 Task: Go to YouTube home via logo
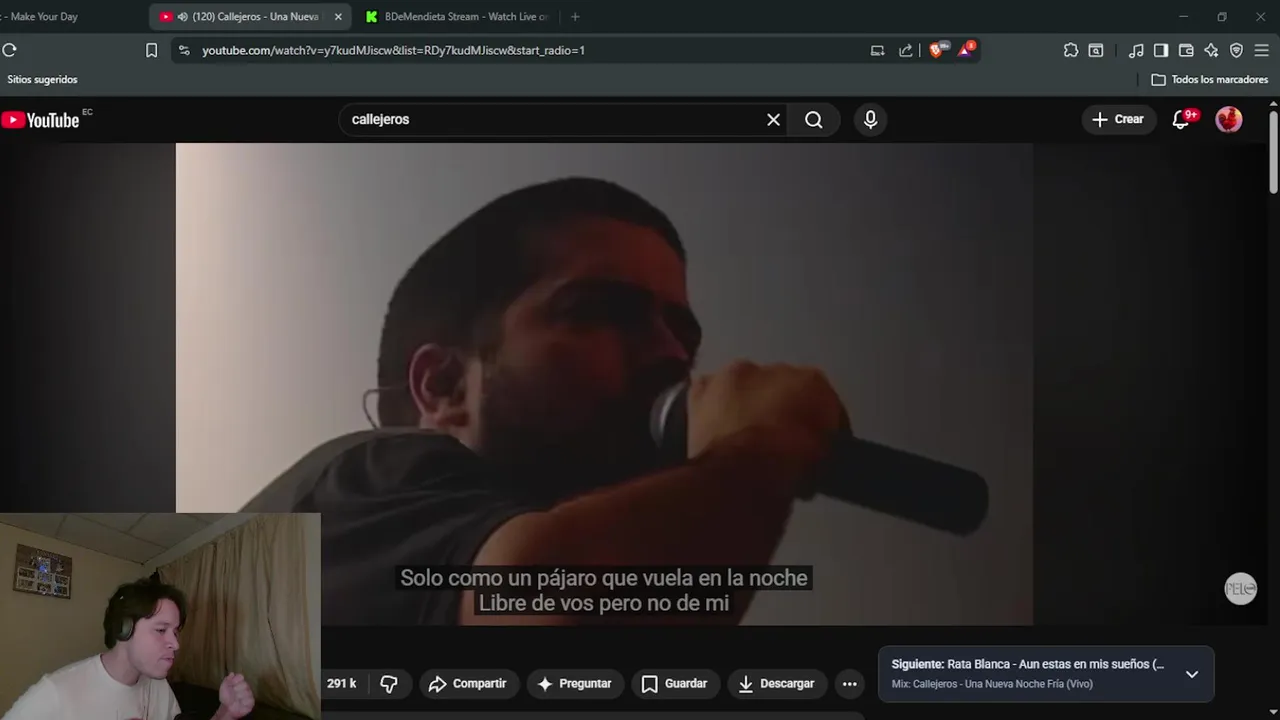(x=40, y=120)
